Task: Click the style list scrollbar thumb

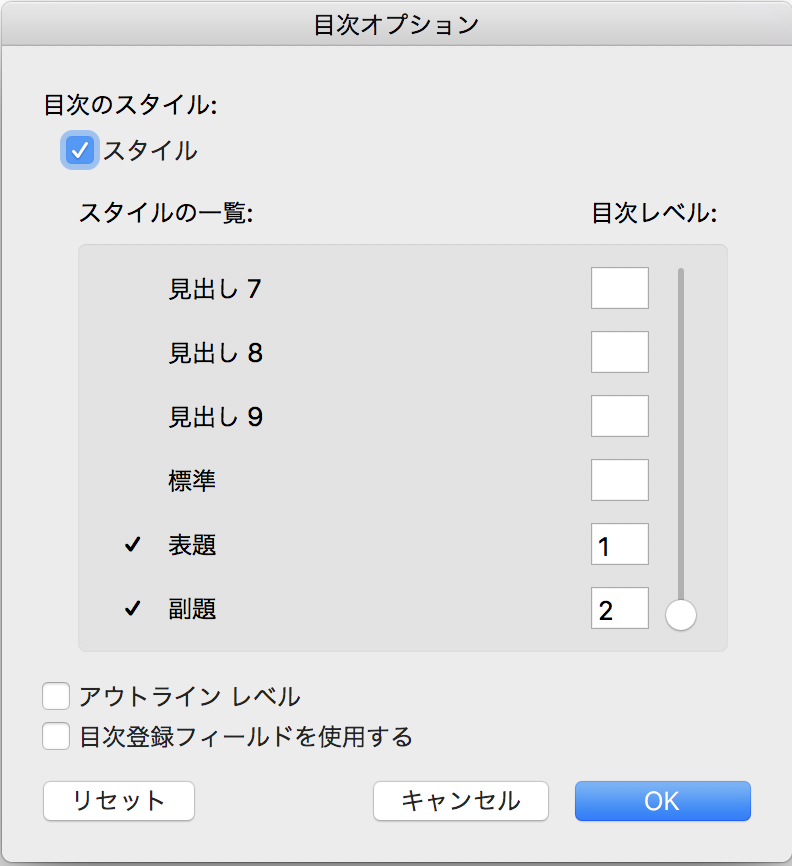Action: point(680,615)
